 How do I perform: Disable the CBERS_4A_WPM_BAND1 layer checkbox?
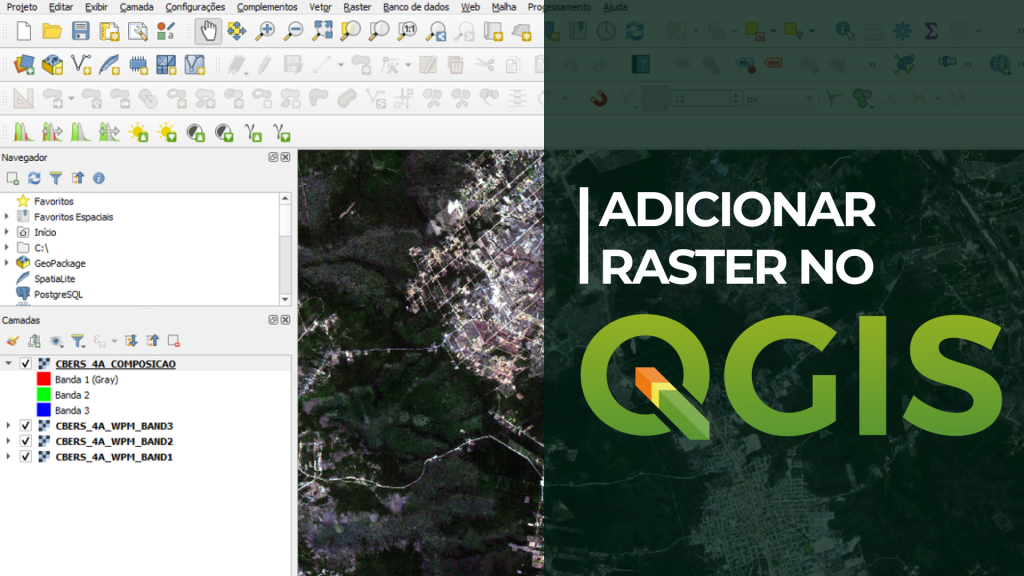coord(26,457)
